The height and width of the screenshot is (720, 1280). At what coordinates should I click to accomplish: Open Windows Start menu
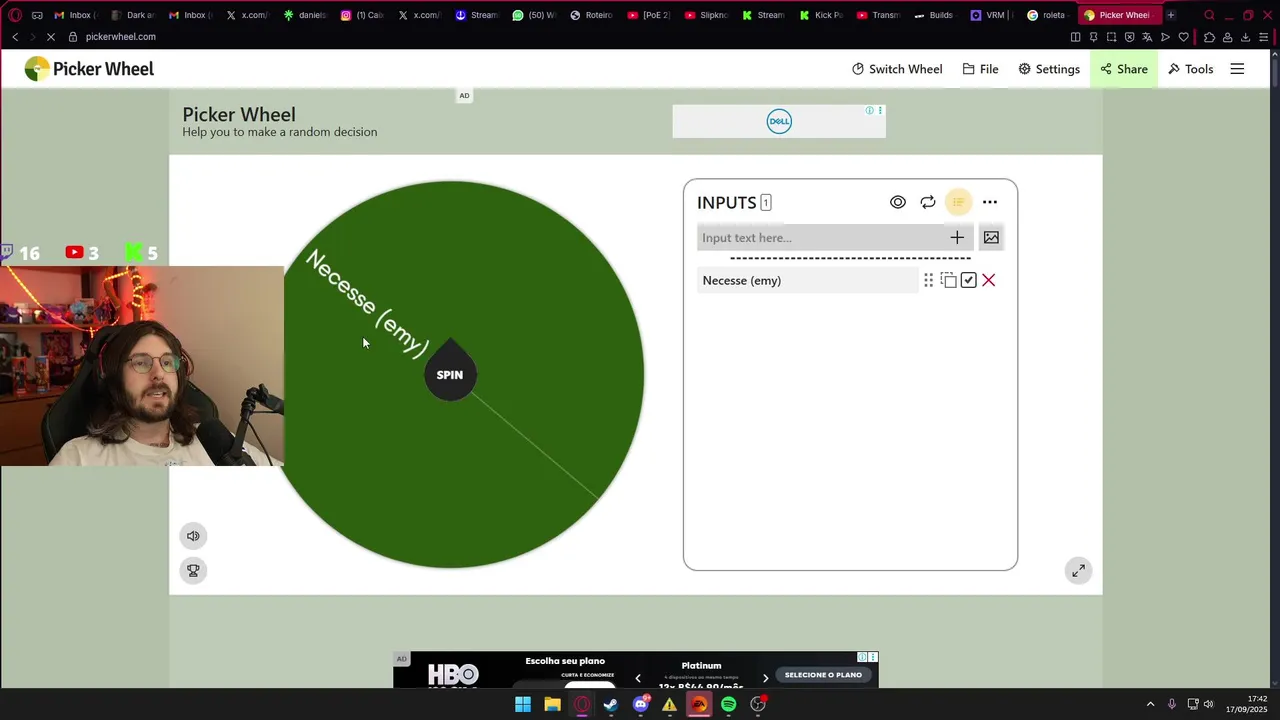(x=523, y=704)
